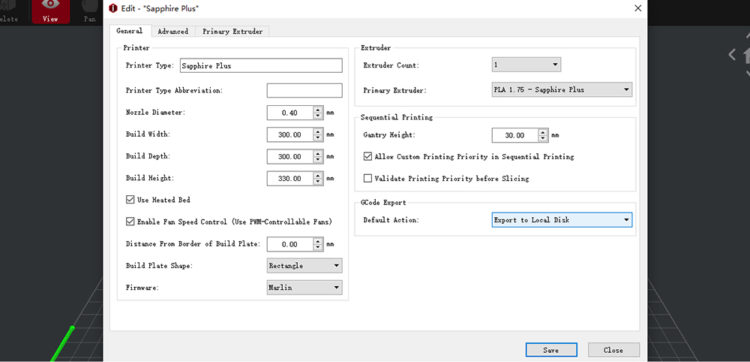Toggle Enable Fan Speed Control checkbox
This screenshot has height=362, width=750.
tap(130, 221)
